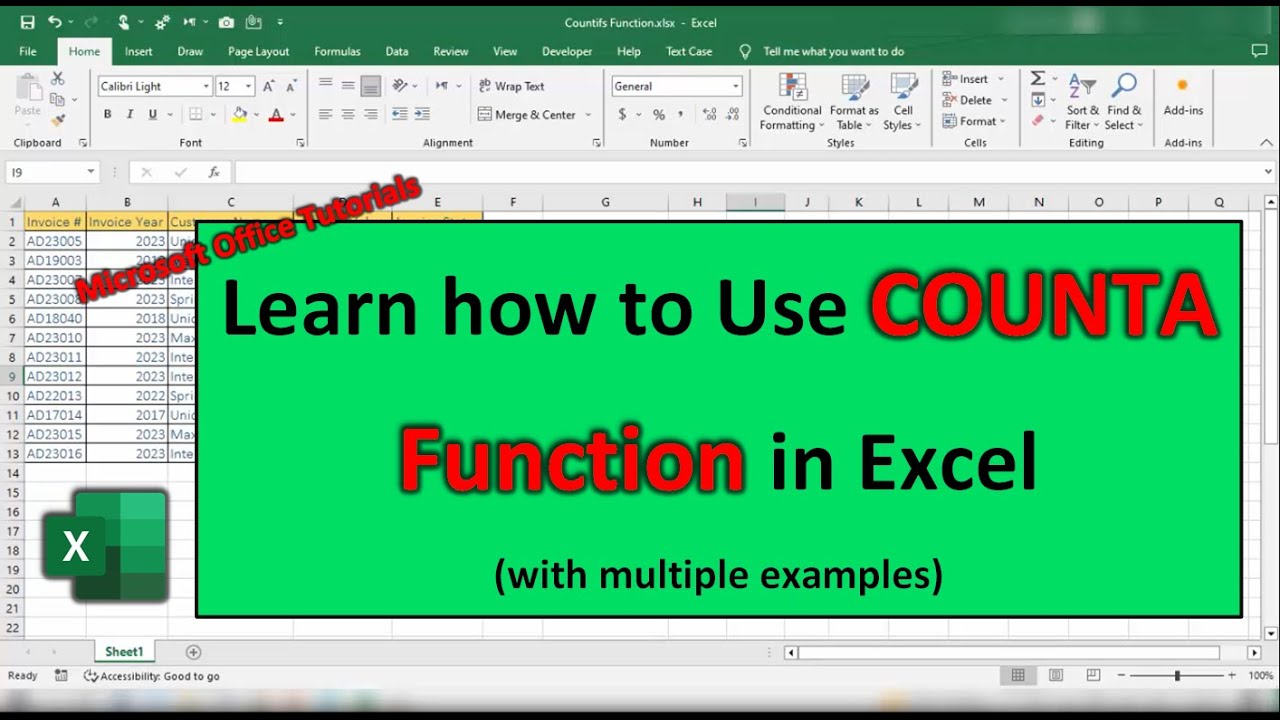This screenshot has width=1280, height=720.
Task: Align text to the left
Action: [326, 114]
